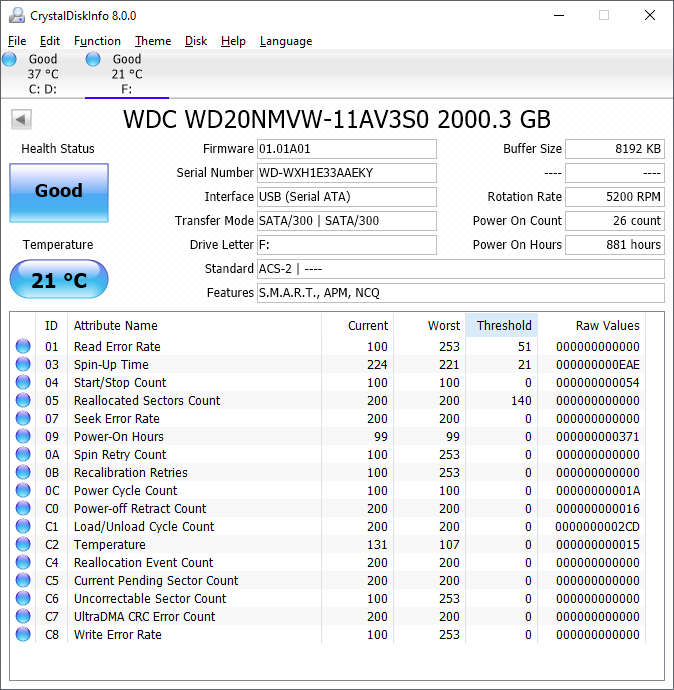Click the Threshold column header
Viewport: 674px width, 690px height.
[x=502, y=326]
